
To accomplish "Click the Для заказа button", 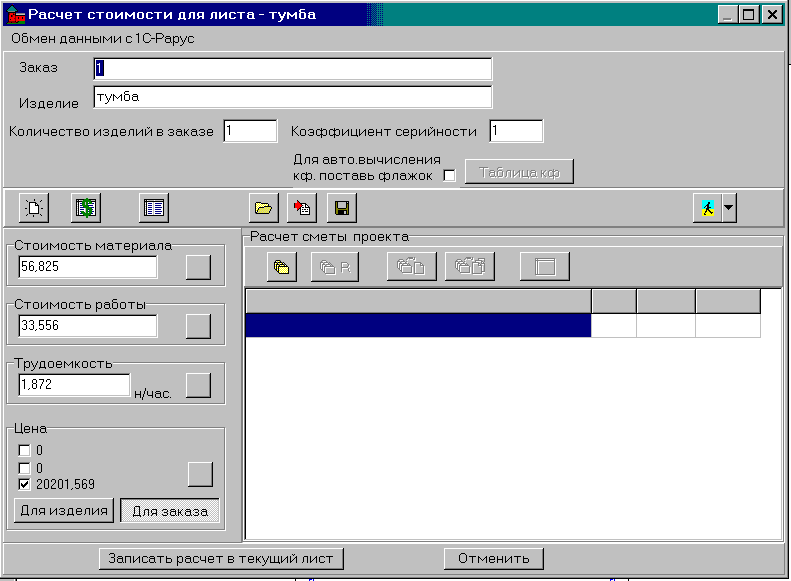I will click(170, 511).
